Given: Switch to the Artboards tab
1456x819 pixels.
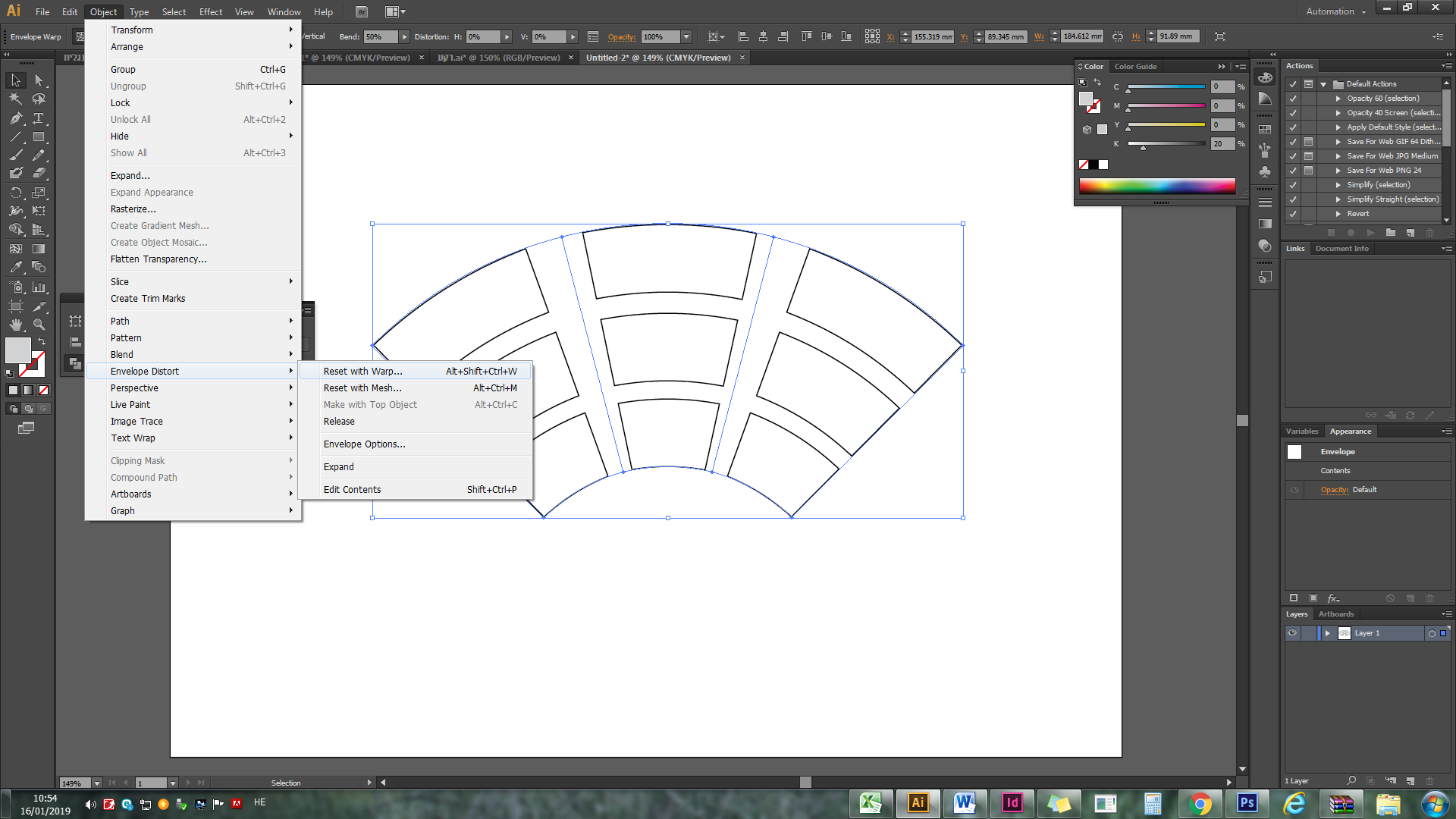Looking at the screenshot, I should tap(1335, 614).
